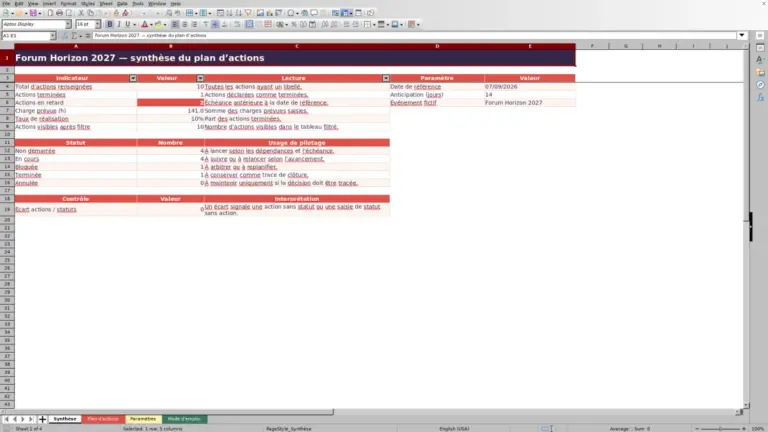
Task: Click the Merge and Center Cells icon
Action: [x=249, y=24]
